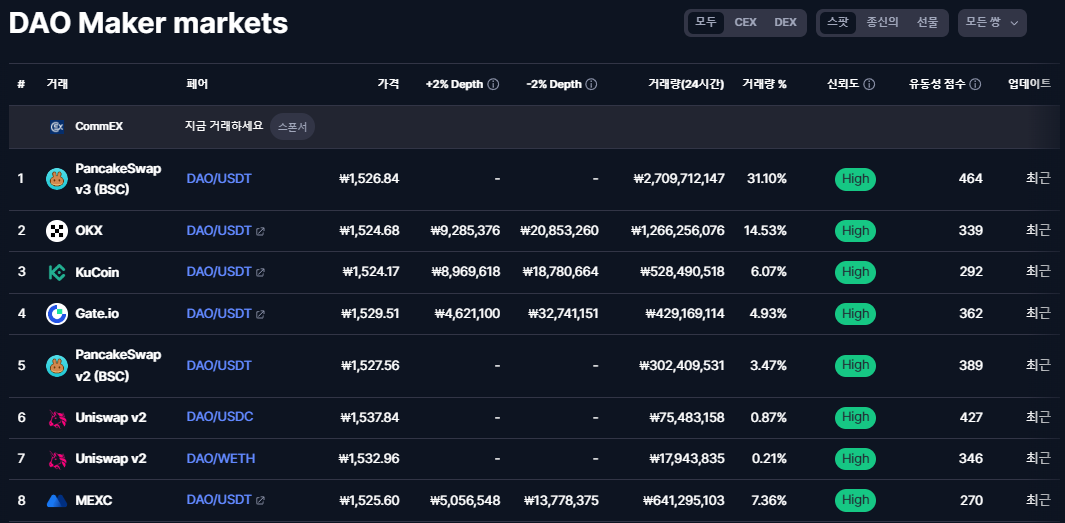Sort the table by 가격 column
The width and height of the screenshot is (1065, 523).
[x=388, y=85]
